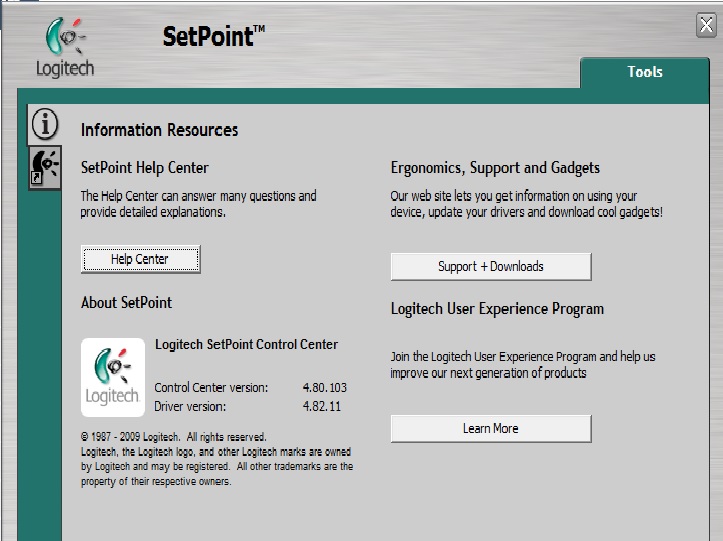The height and width of the screenshot is (541, 723).
Task: Click the Support + Downloads button
Action: 491,267
